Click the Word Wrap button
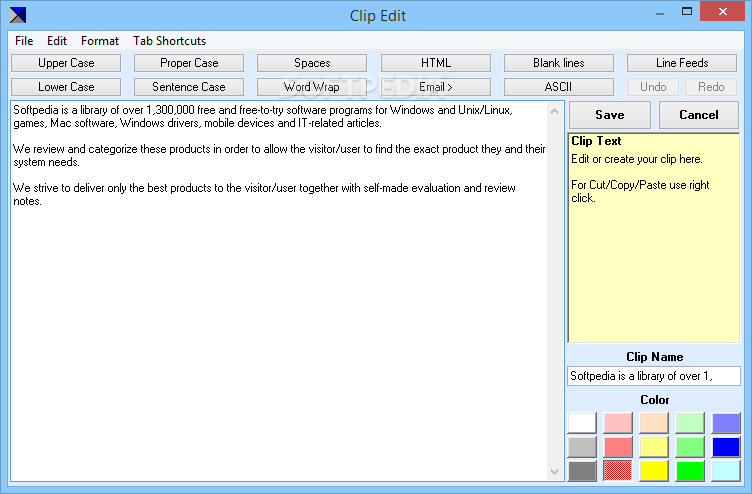Viewport: 752px width, 494px height. 312,87
